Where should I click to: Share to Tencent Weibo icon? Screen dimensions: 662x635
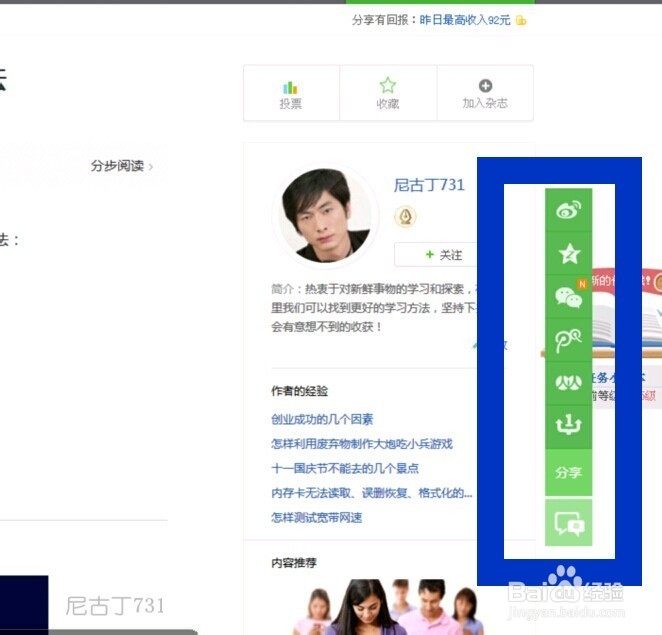(x=568, y=340)
